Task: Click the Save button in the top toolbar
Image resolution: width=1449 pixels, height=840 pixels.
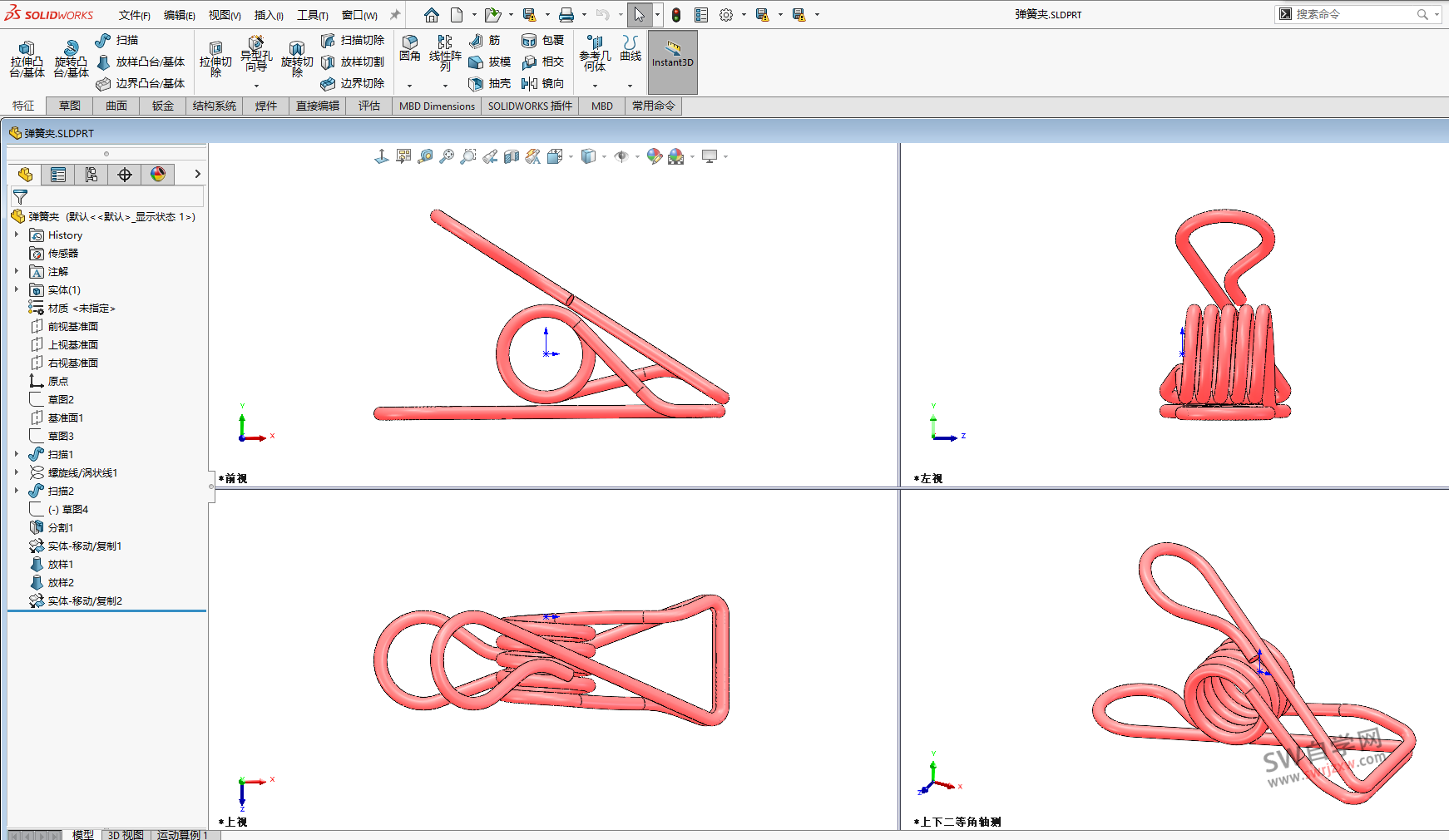Action: pos(530,14)
